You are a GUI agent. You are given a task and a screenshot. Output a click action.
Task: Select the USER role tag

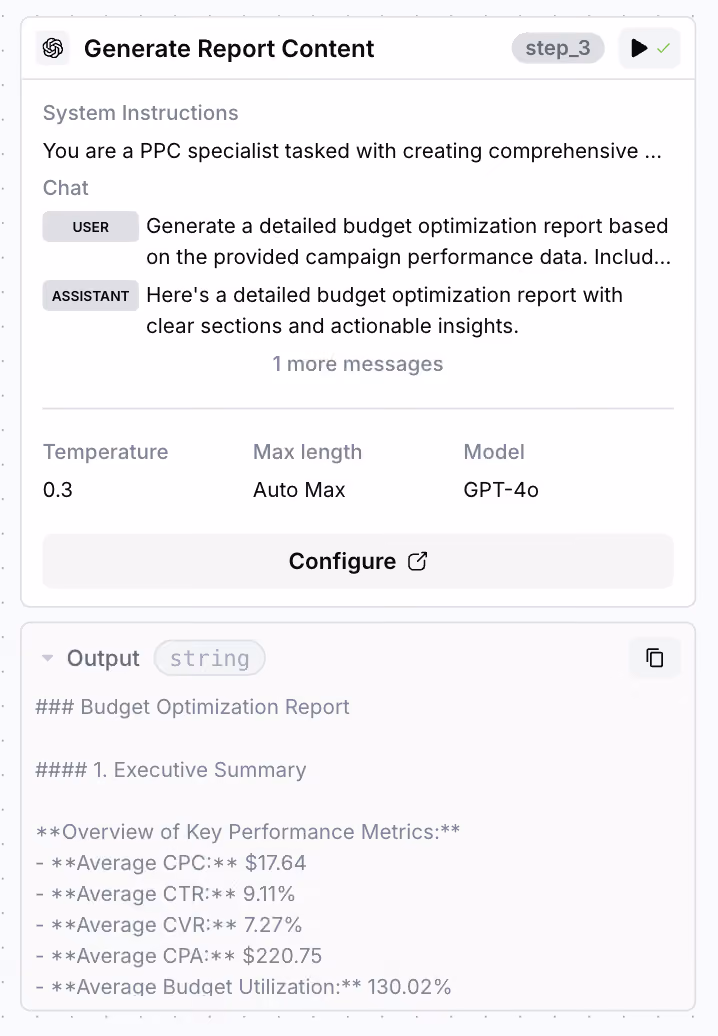(90, 227)
